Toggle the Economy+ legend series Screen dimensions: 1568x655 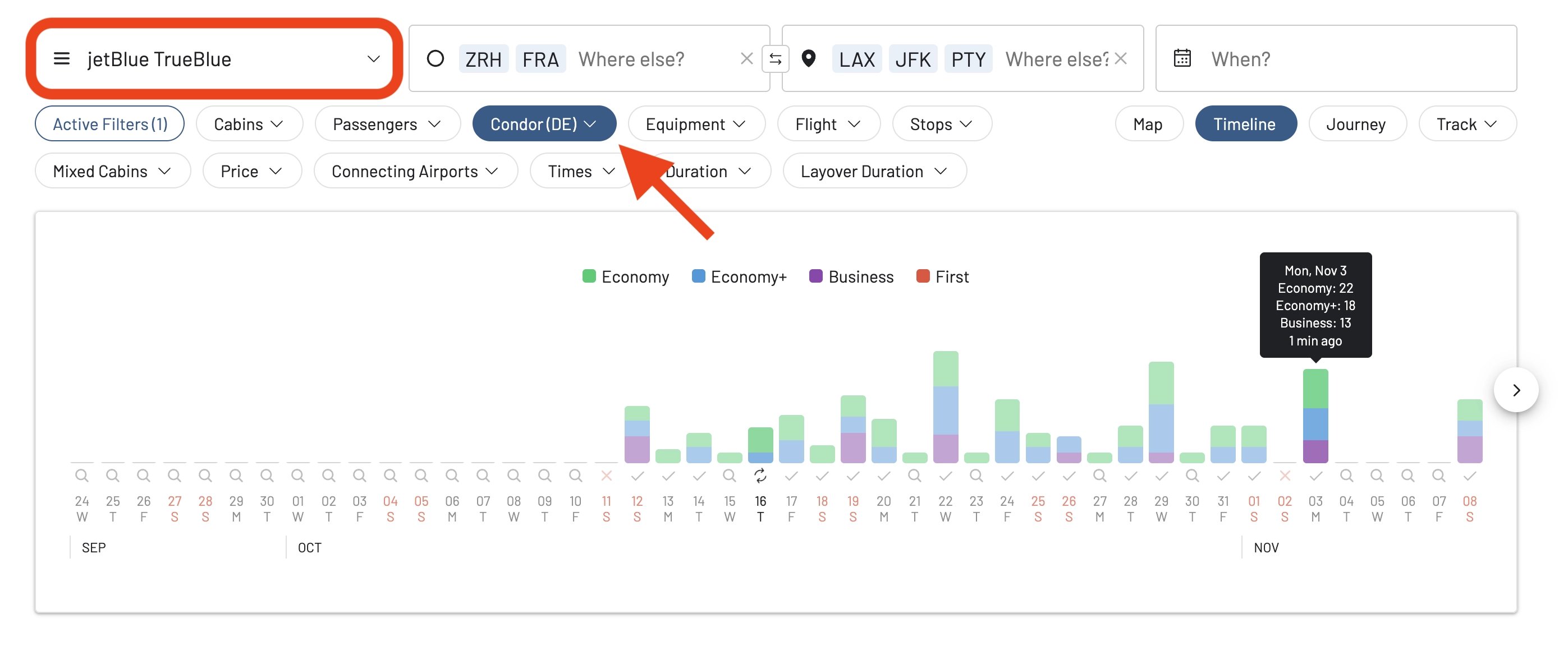740,276
